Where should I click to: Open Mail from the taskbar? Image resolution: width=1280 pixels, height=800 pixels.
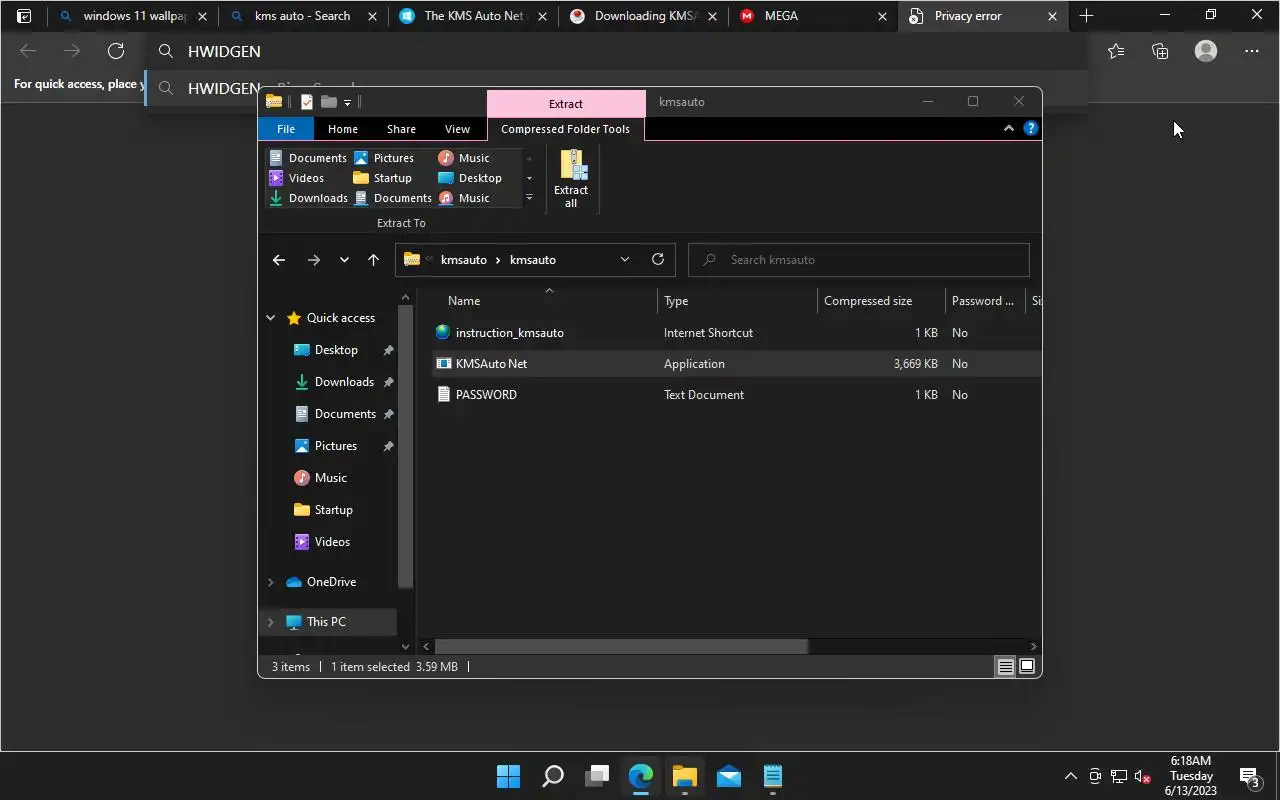click(729, 776)
